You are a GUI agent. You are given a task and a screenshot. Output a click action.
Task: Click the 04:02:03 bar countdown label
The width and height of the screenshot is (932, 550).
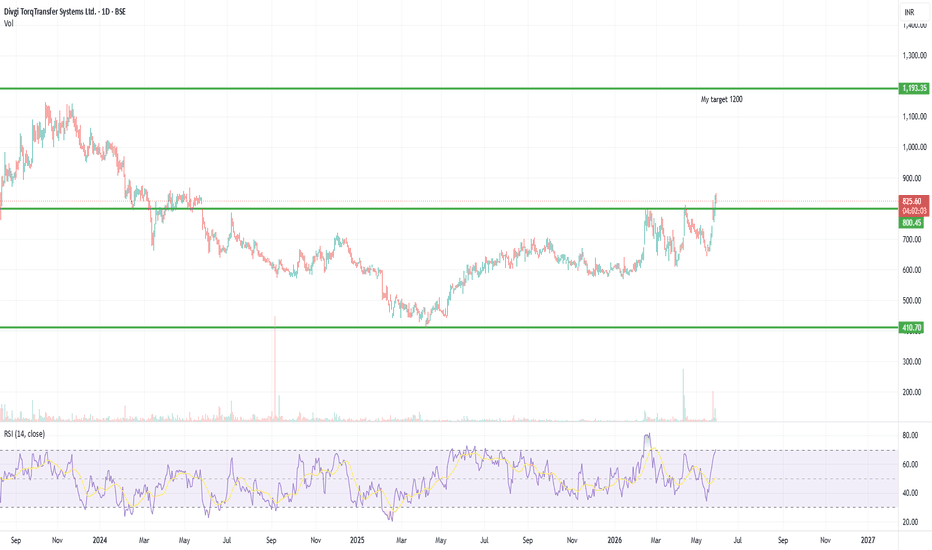(914, 210)
